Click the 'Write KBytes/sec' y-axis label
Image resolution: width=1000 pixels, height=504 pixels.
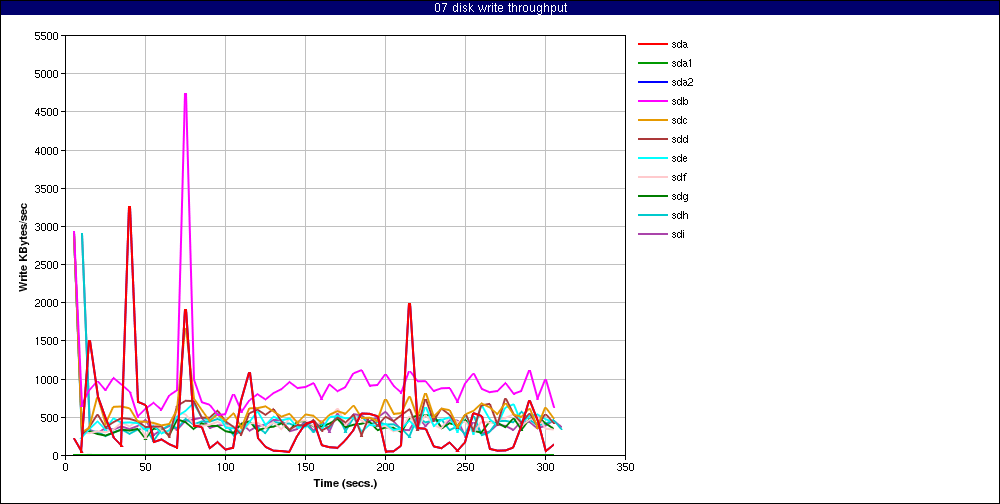pos(23,246)
